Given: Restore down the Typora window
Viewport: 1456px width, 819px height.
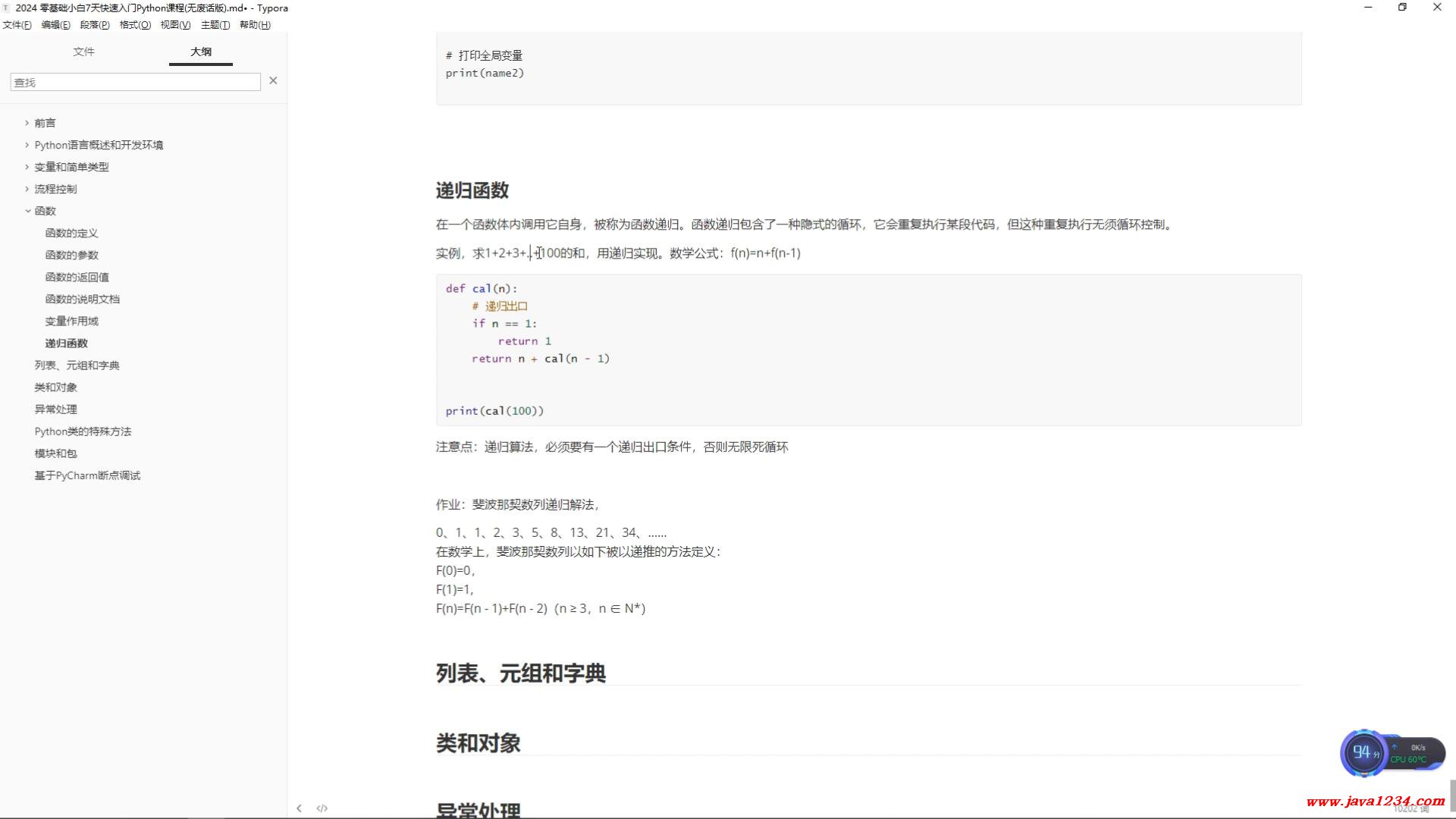Looking at the screenshot, I should coord(1402,8).
